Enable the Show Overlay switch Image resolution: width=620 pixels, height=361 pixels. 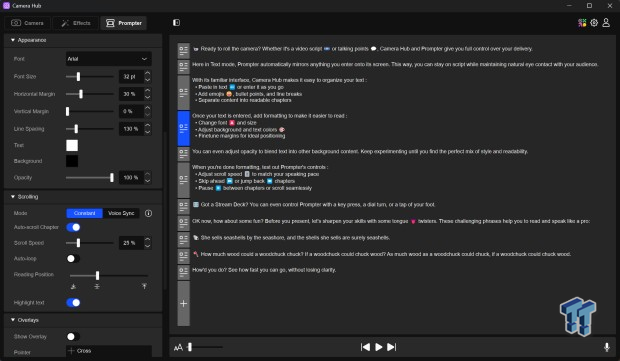pyautogui.click(x=73, y=336)
